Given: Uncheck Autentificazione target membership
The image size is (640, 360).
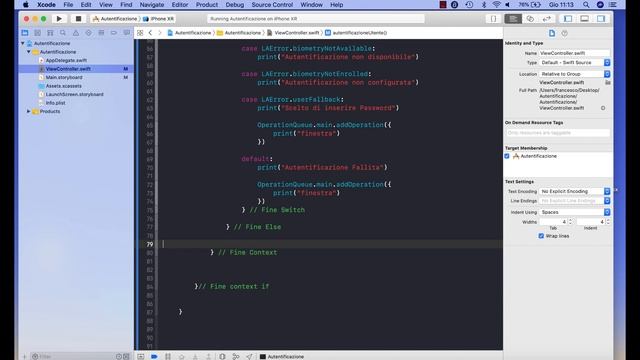Looking at the screenshot, I should tap(507, 156).
